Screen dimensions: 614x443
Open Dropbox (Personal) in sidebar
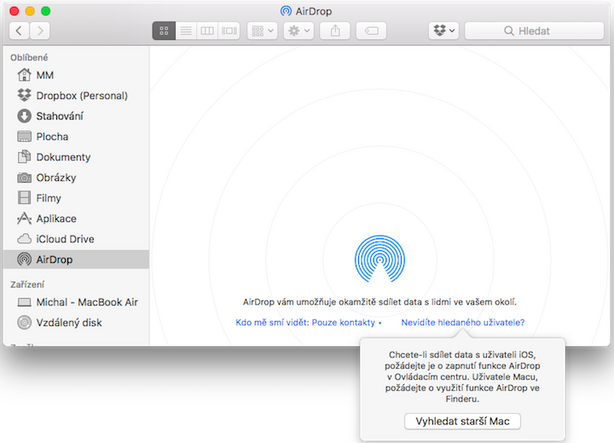tap(76, 96)
